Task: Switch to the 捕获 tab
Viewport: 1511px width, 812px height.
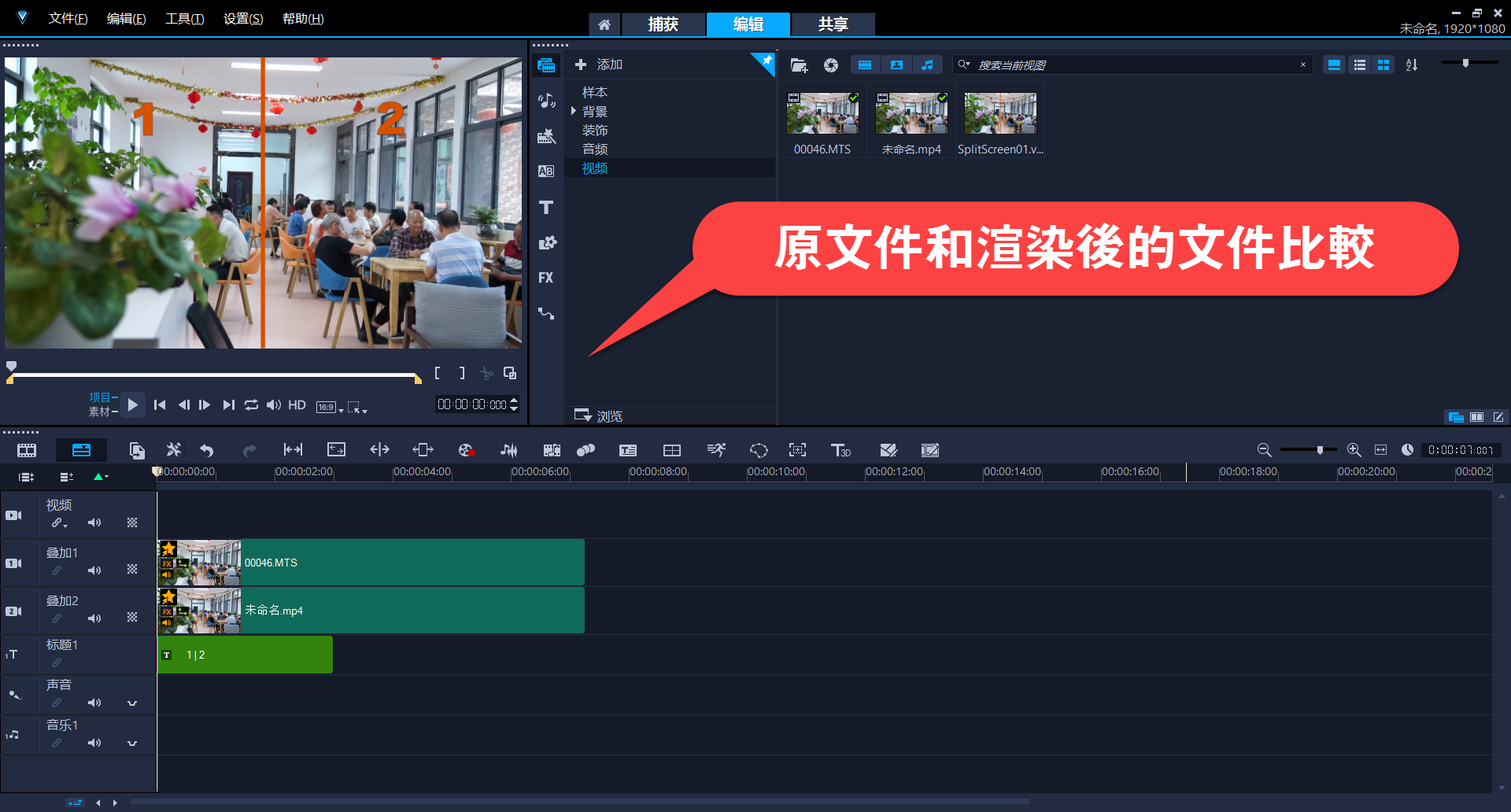Action: (663, 24)
